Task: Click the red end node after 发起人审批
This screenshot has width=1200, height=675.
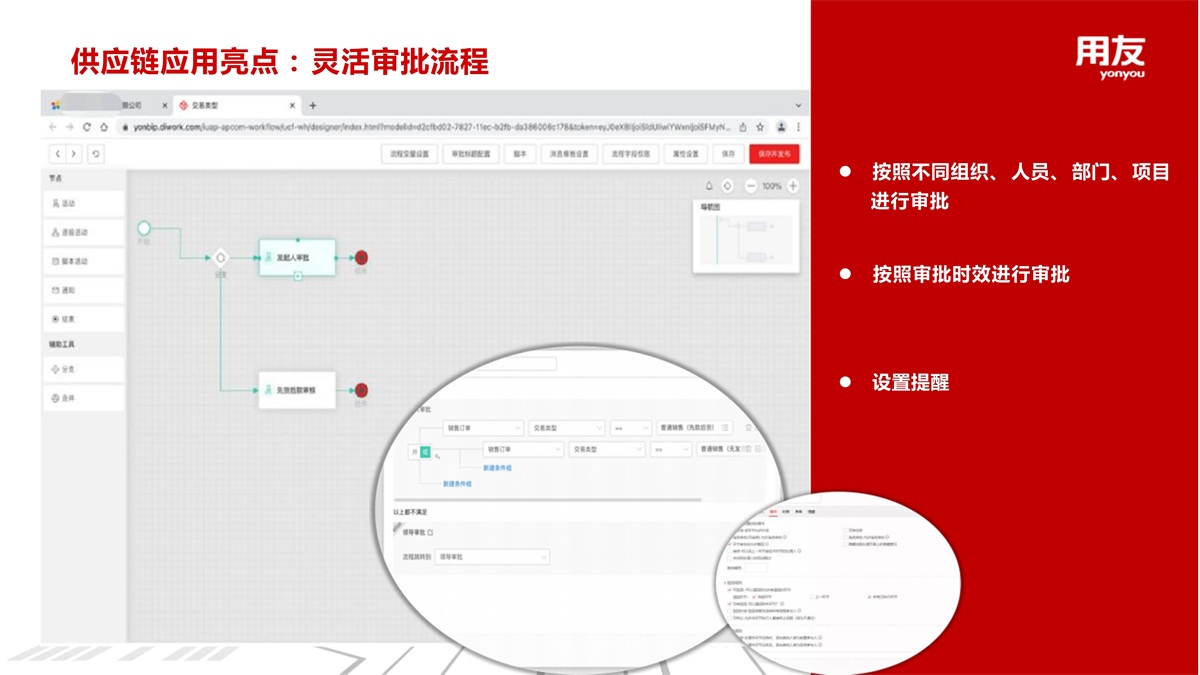Action: click(361, 257)
